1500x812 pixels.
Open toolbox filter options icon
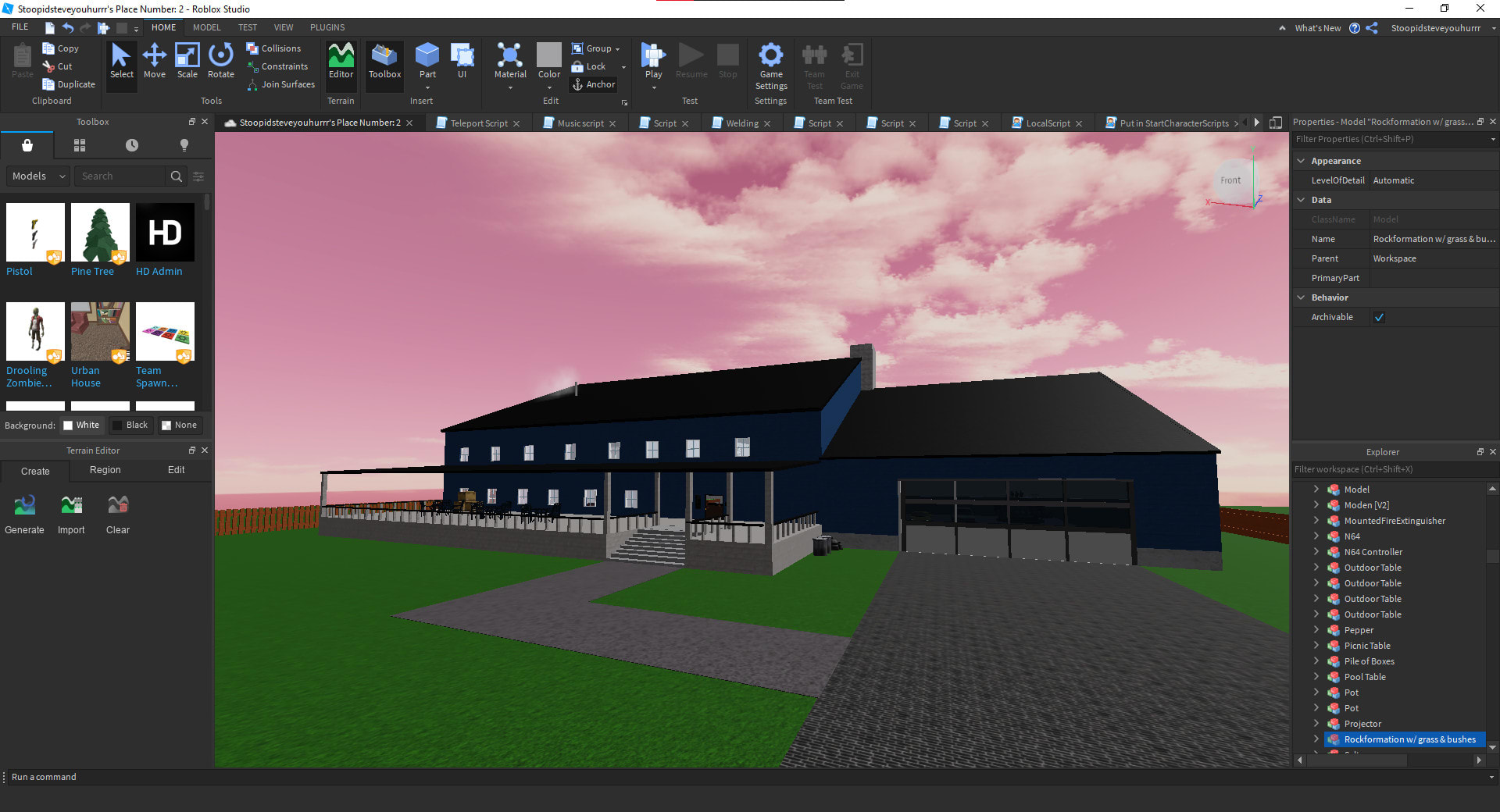pyautogui.click(x=198, y=176)
